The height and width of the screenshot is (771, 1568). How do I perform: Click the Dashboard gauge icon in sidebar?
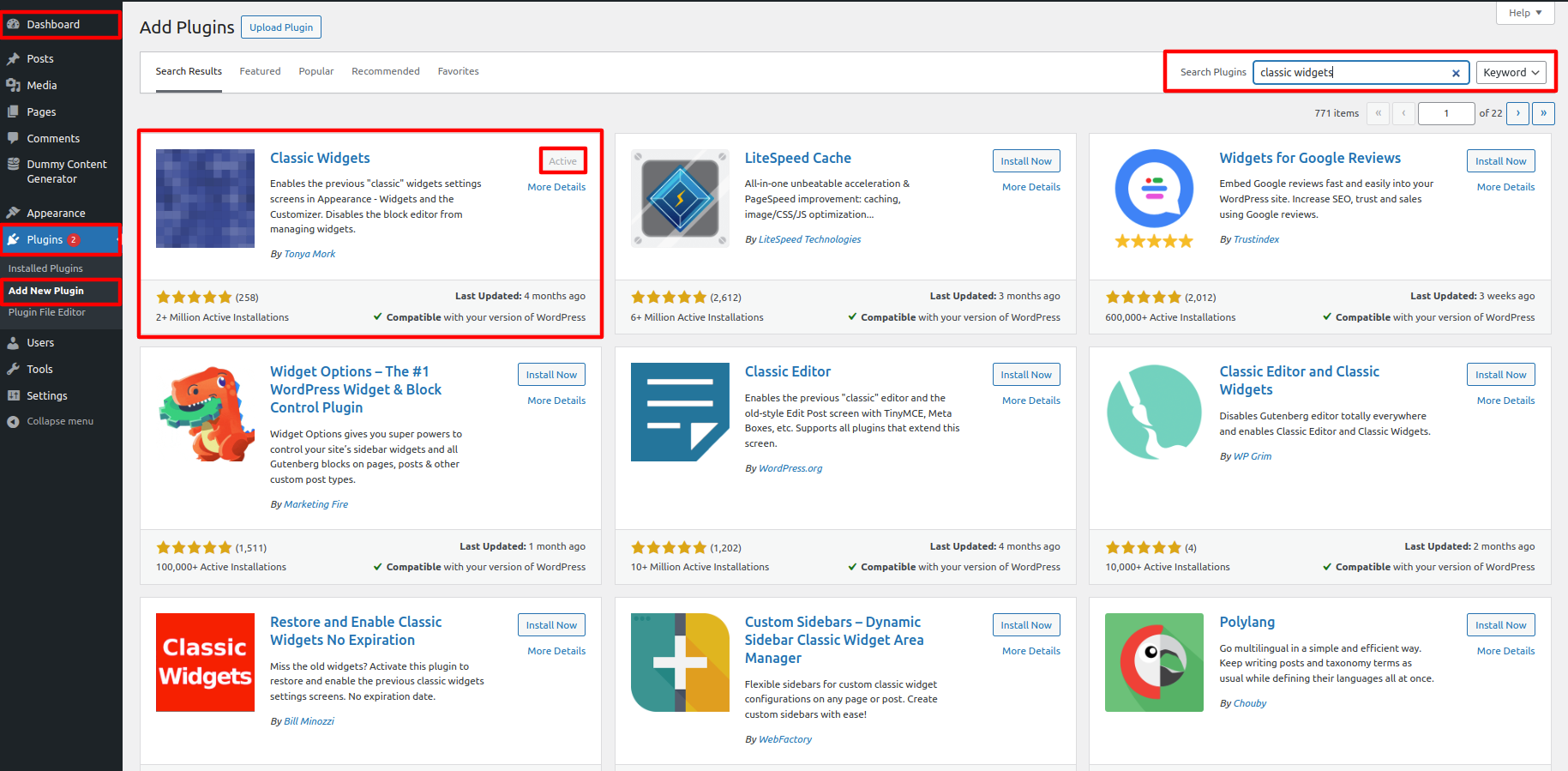(13, 24)
